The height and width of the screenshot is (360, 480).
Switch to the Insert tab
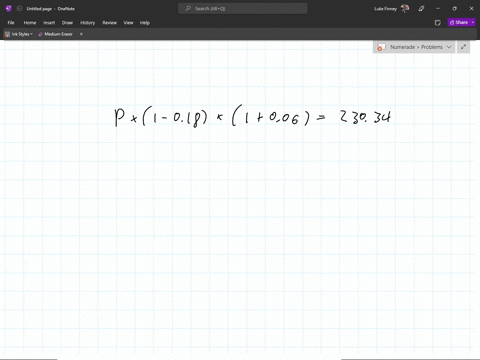[x=49, y=23]
